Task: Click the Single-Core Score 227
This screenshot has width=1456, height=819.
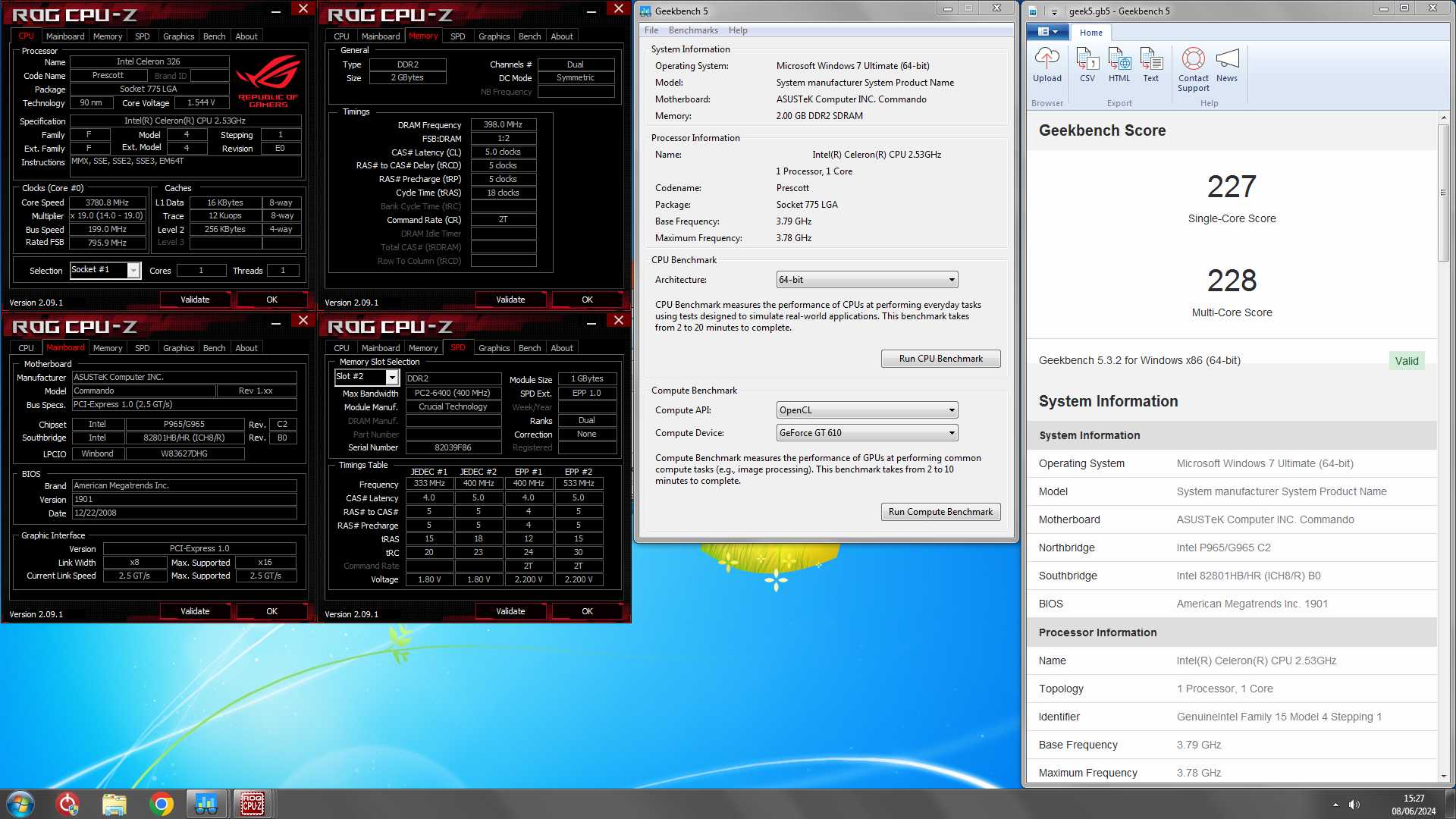Action: coord(1232,187)
